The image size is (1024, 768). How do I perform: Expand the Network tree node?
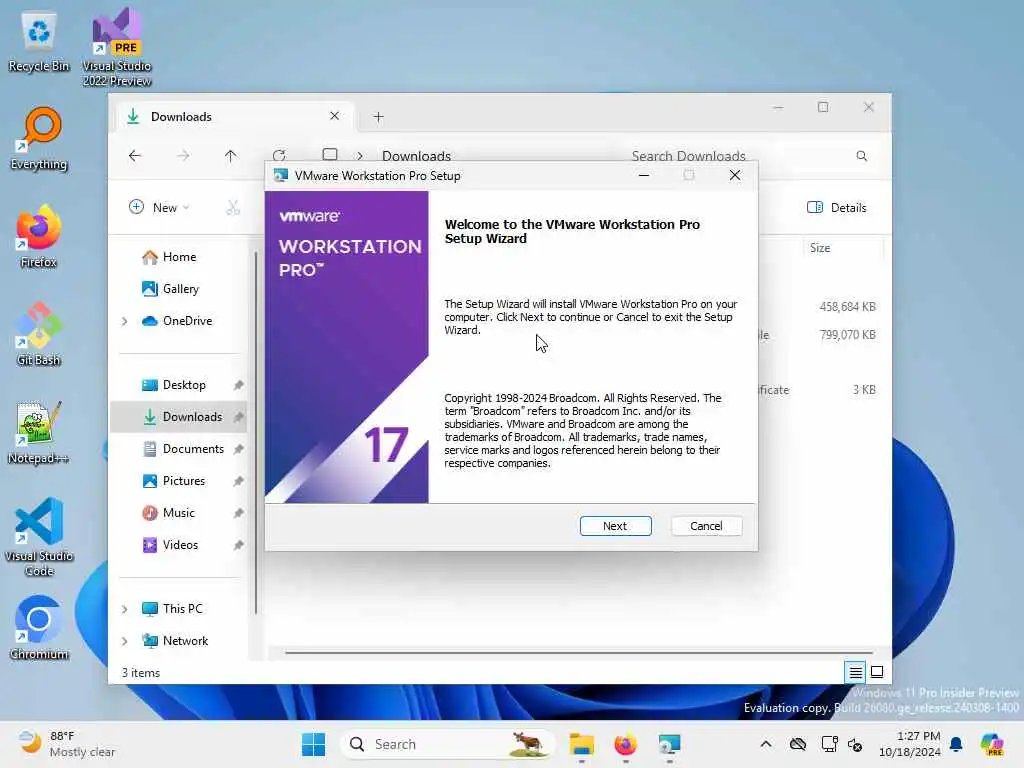click(125, 641)
